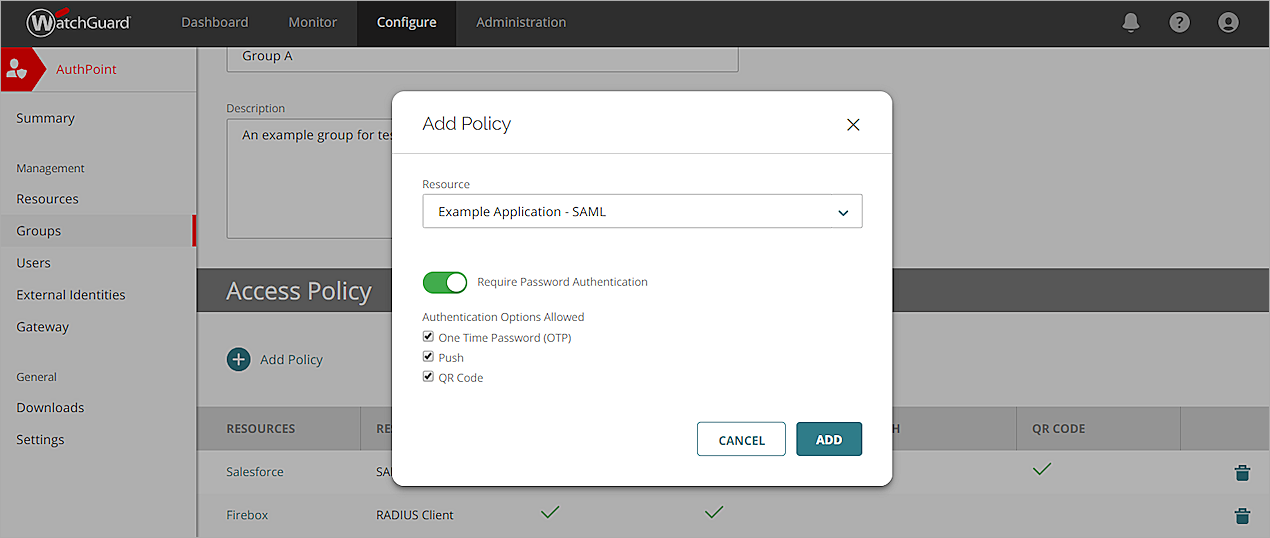The width and height of the screenshot is (1270, 538).
Task: Close the Add Policy dialog with X
Action: point(853,125)
